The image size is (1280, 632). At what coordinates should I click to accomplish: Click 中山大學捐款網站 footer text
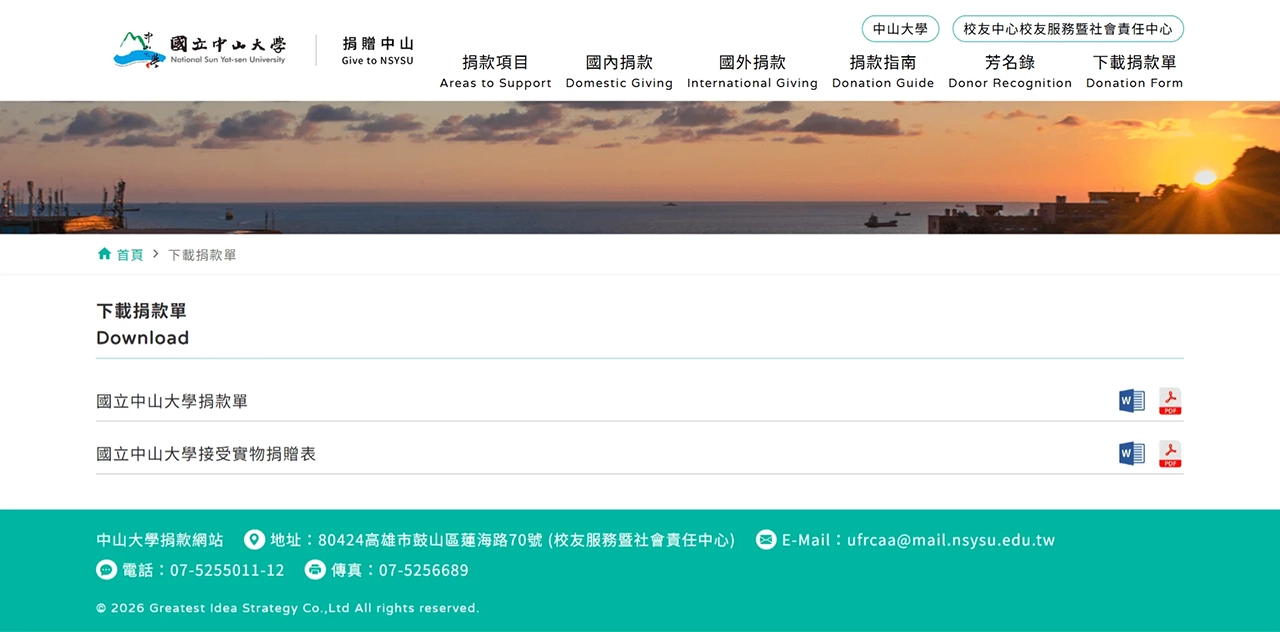click(x=160, y=540)
